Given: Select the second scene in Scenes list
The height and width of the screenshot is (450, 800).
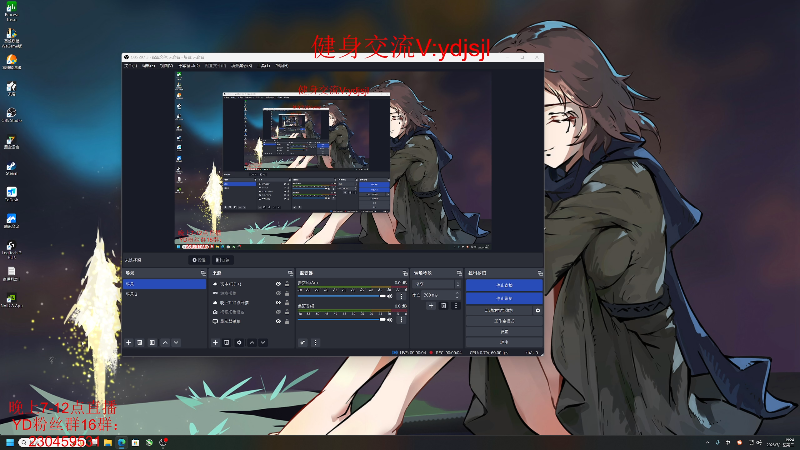Looking at the screenshot, I should click(164, 294).
